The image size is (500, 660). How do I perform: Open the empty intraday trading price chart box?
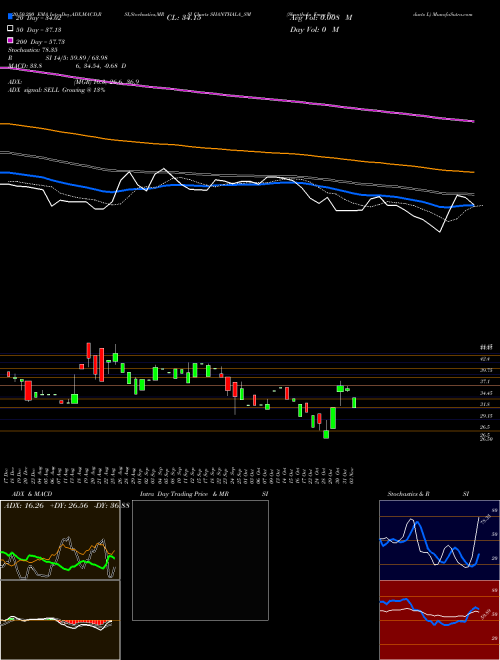point(200,560)
